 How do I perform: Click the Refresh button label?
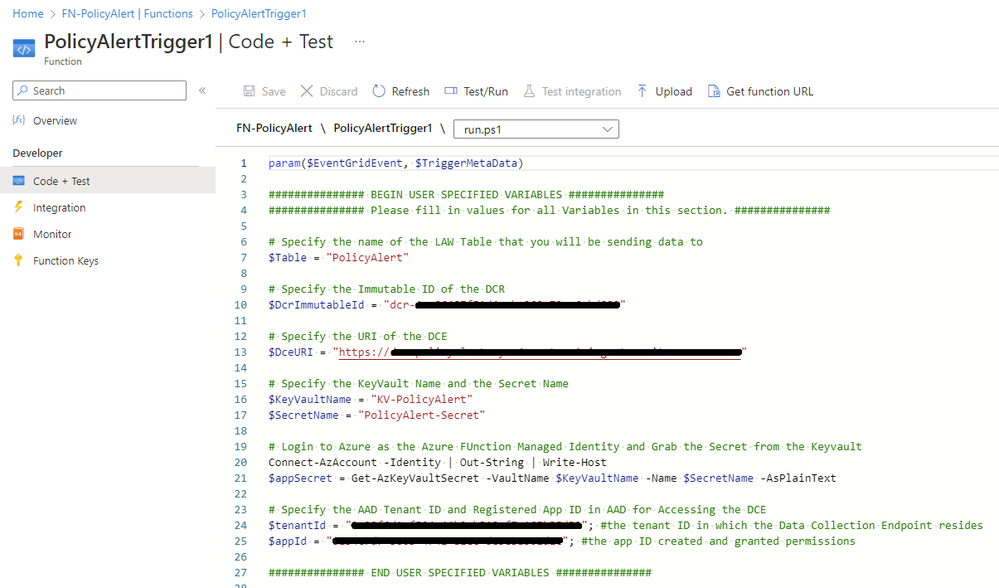[x=410, y=92]
